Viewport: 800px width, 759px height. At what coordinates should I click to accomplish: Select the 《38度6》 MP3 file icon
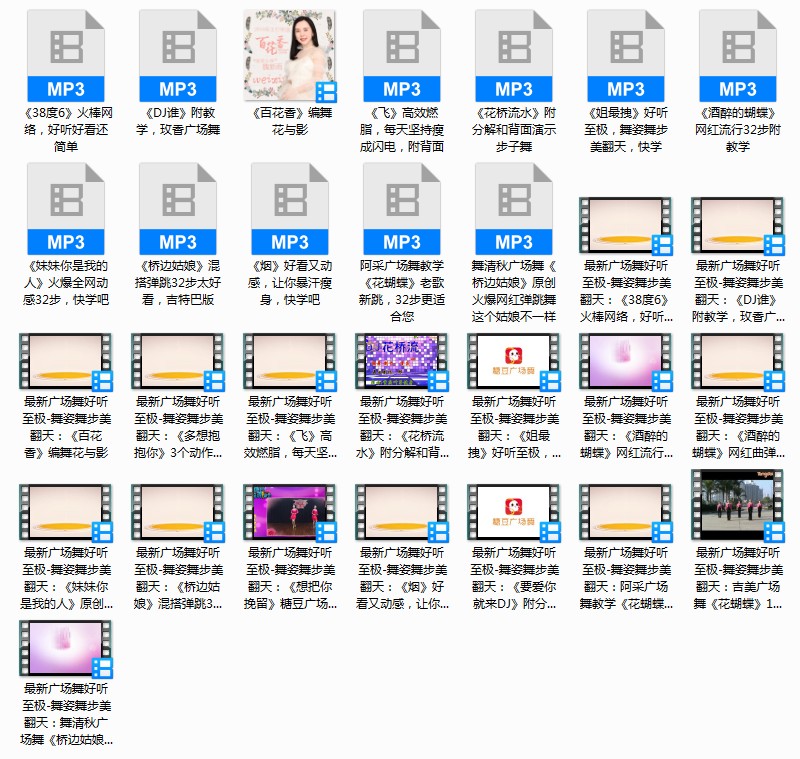[x=66, y=56]
